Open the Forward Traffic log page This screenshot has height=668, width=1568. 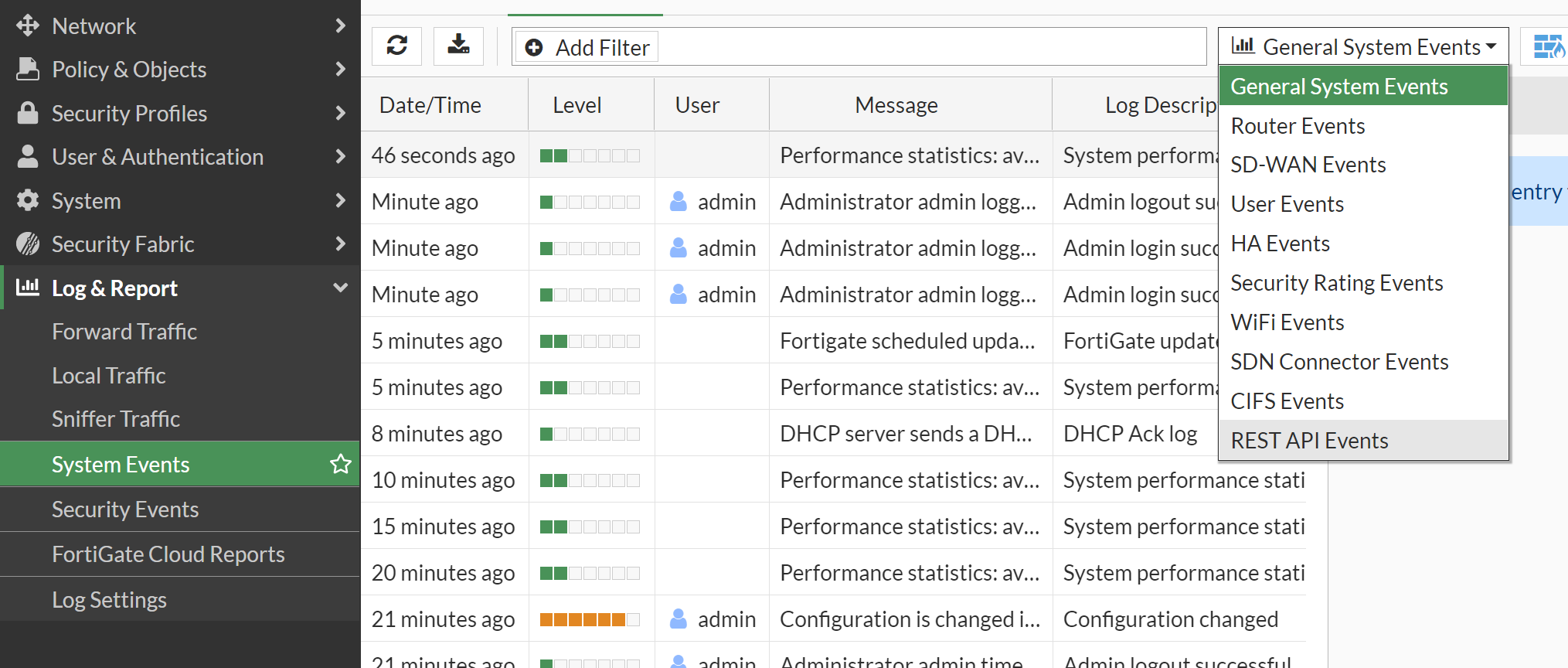pos(124,332)
